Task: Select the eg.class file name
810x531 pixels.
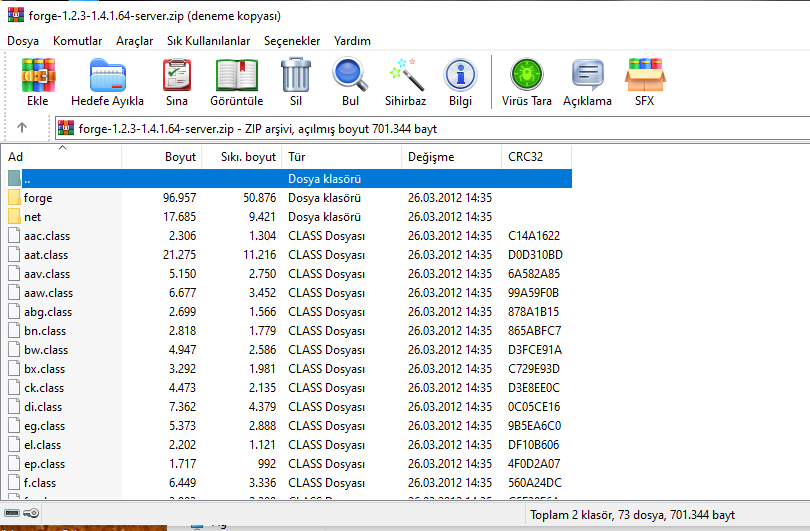Action: [44, 426]
